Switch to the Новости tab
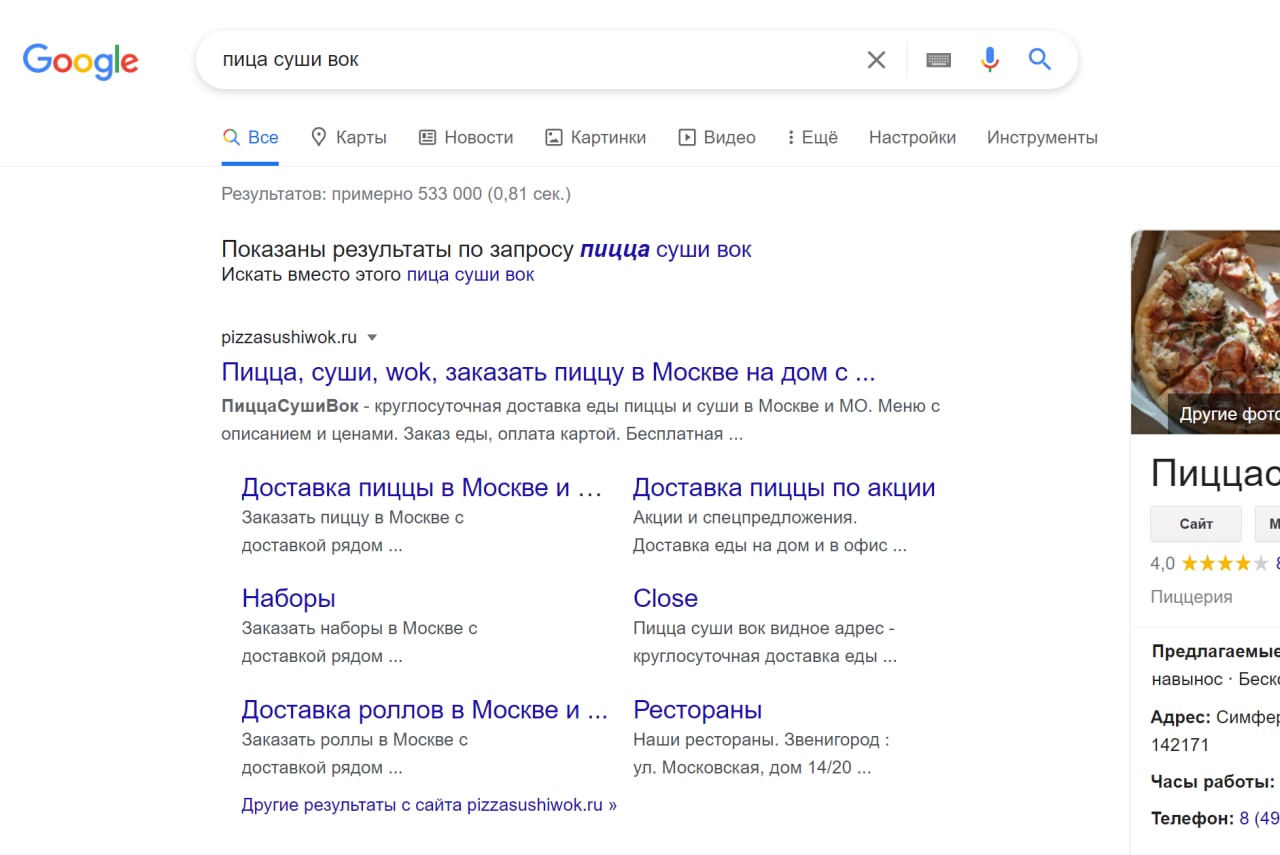Image resolution: width=1280 pixels, height=855 pixels. [466, 137]
